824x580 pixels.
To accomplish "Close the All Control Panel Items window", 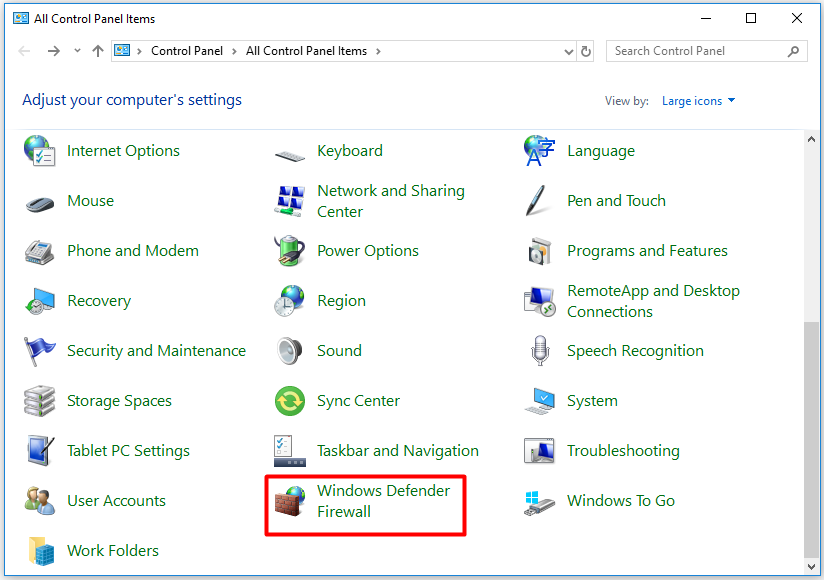I will (x=797, y=18).
